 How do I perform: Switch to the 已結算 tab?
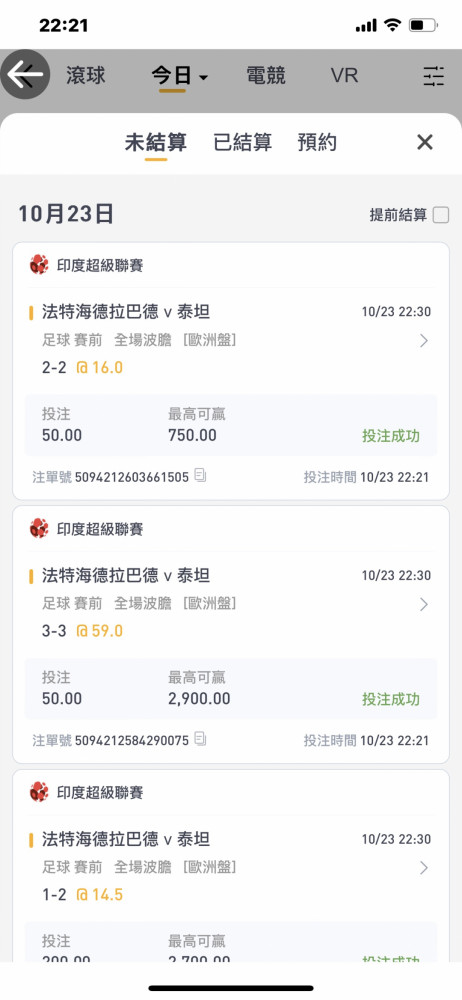(242, 142)
